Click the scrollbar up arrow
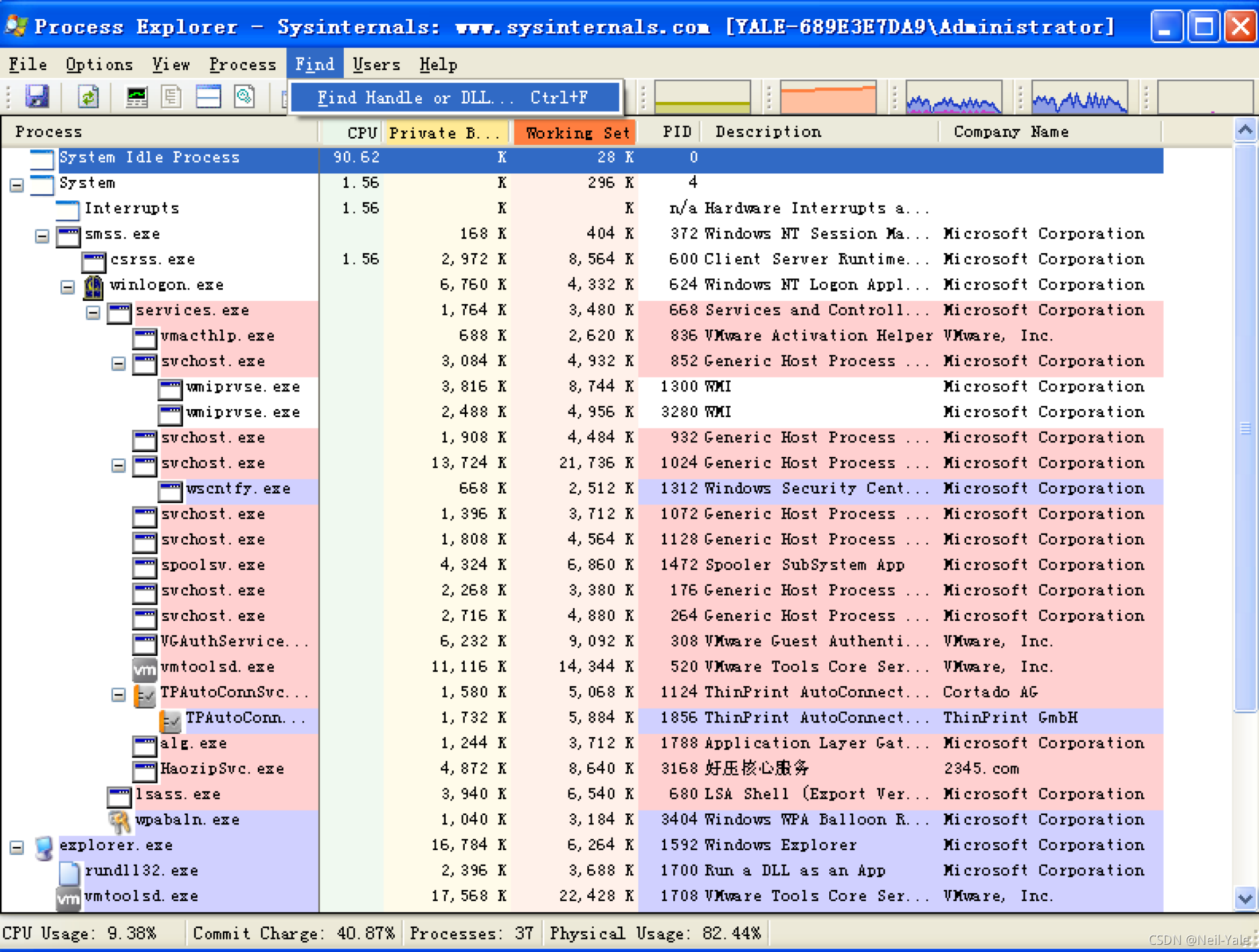 [1245, 131]
